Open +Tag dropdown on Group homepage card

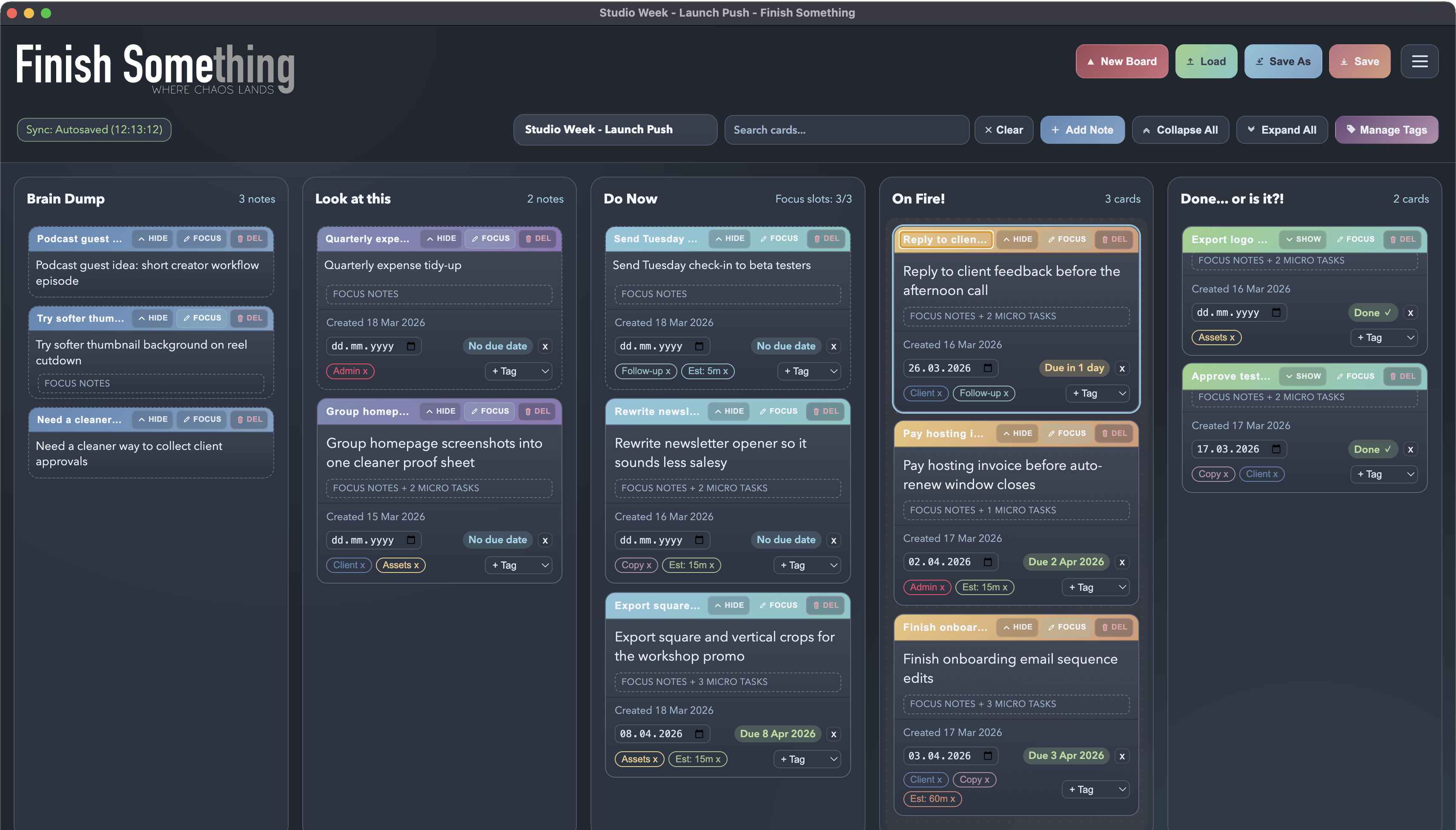[519, 565]
